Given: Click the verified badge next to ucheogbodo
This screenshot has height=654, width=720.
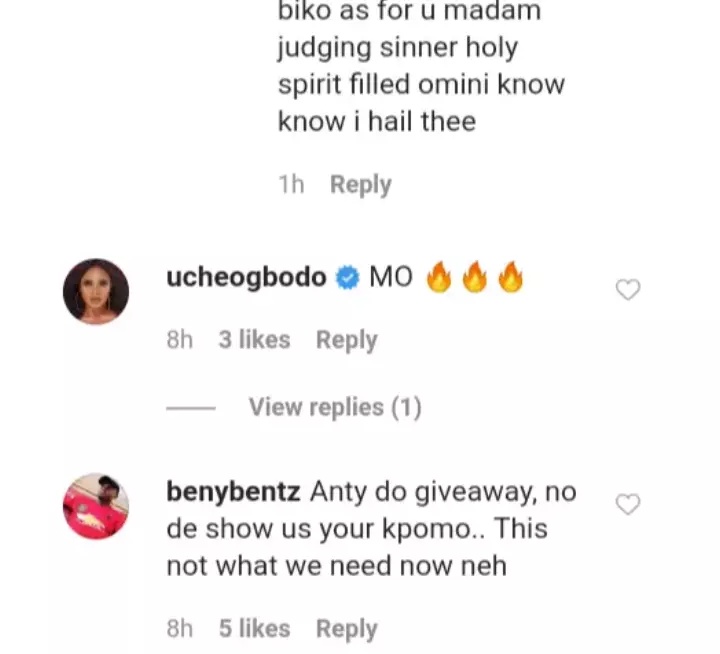Looking at the screenshot, I should [347, 279].
